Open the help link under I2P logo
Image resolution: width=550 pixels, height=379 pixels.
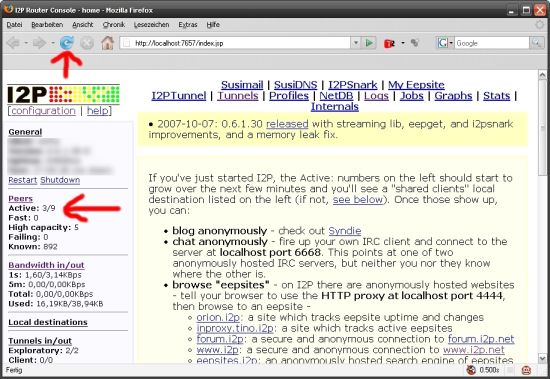click(98, 111)
